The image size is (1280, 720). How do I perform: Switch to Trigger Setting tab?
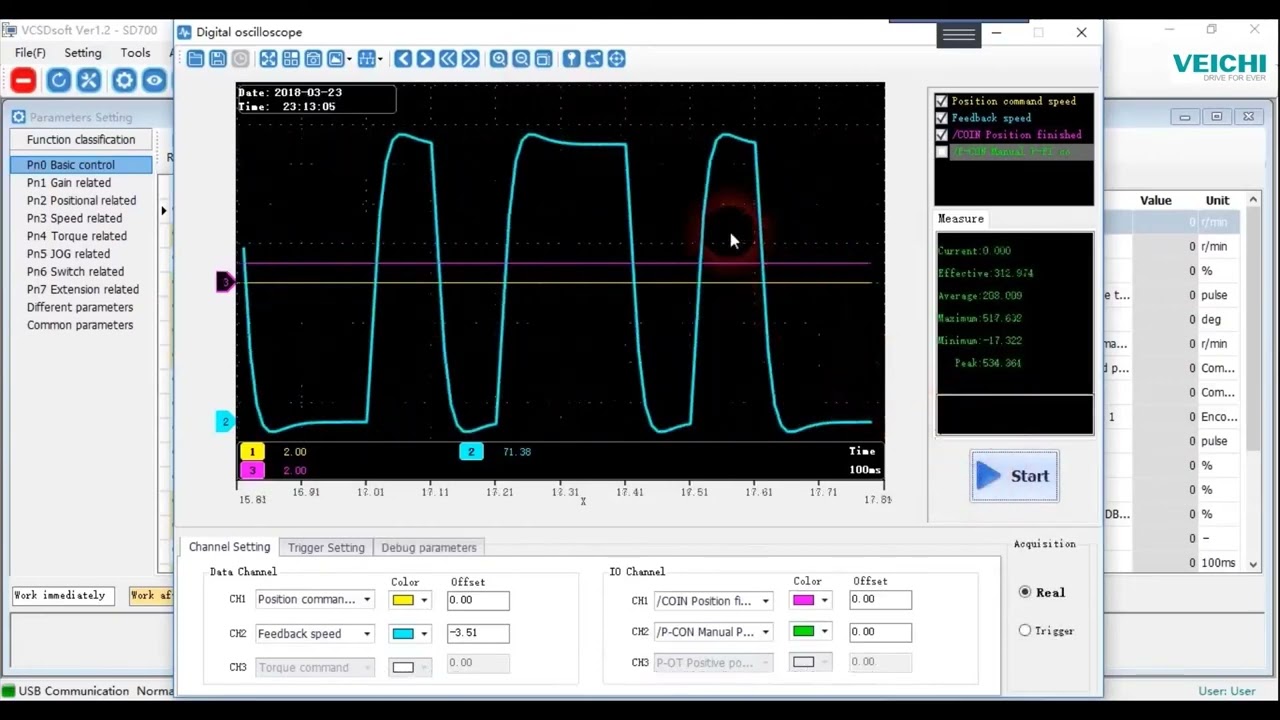point(326,547)
